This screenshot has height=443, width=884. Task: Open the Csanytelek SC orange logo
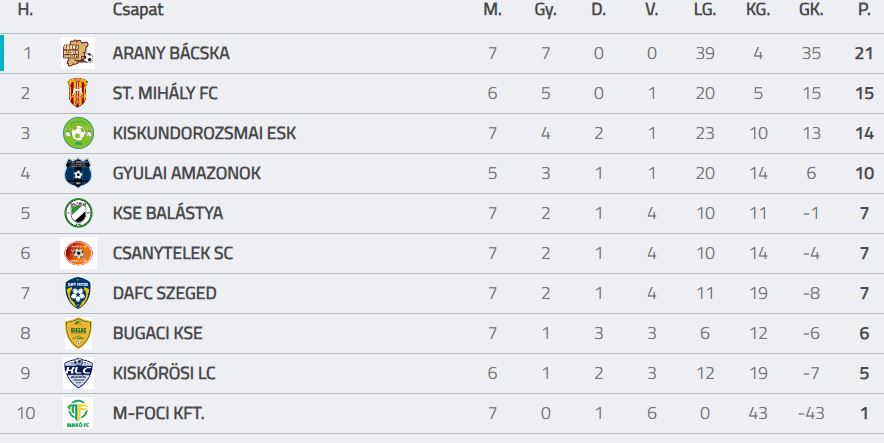pos(78,253)
